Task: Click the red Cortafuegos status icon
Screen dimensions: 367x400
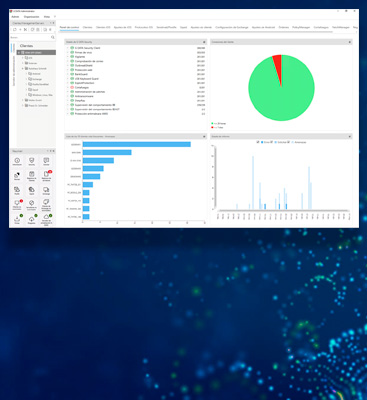Action: pos(72,87)
